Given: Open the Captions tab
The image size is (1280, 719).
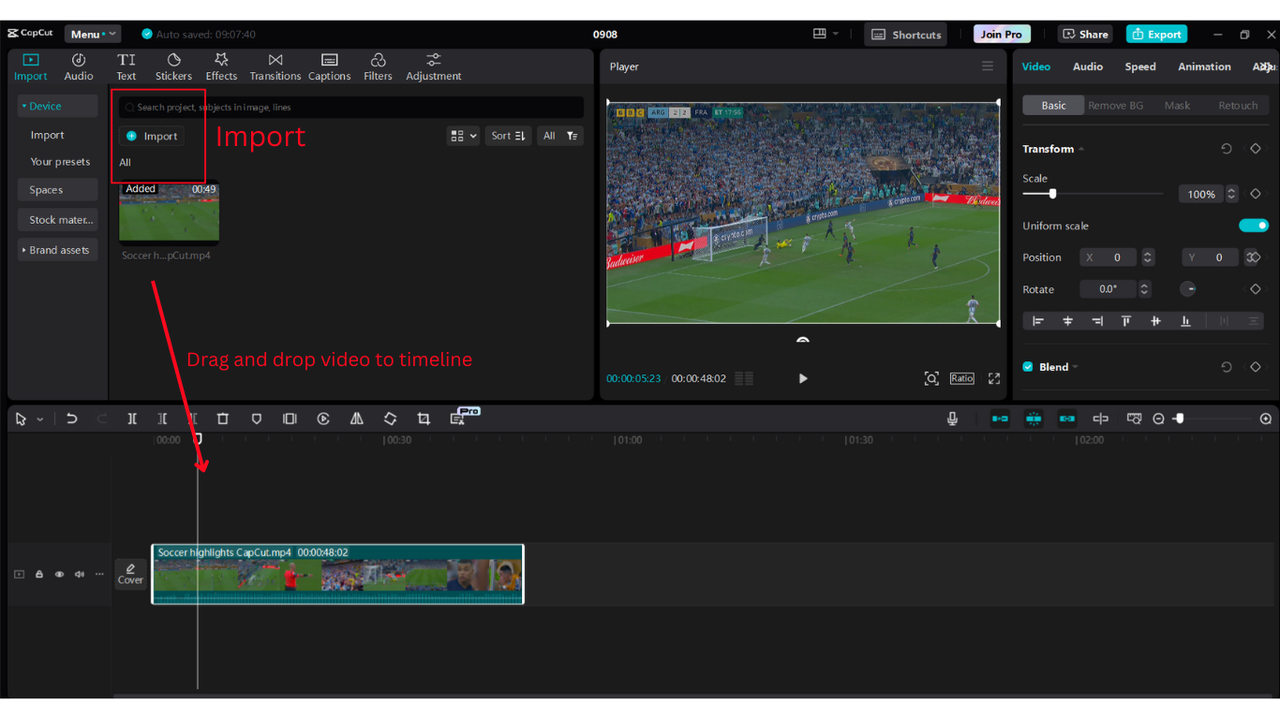Looking at the screenshot, I should [329, 67].
